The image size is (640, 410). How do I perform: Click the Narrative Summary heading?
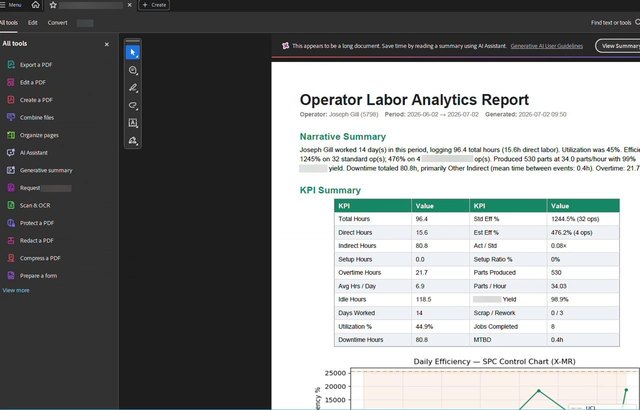coord(343,137)
